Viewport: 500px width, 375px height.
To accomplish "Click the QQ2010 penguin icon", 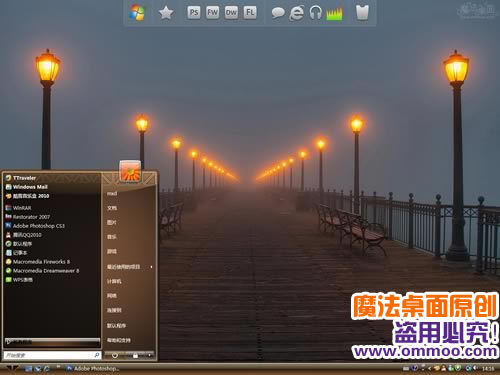I will point(8,235).
